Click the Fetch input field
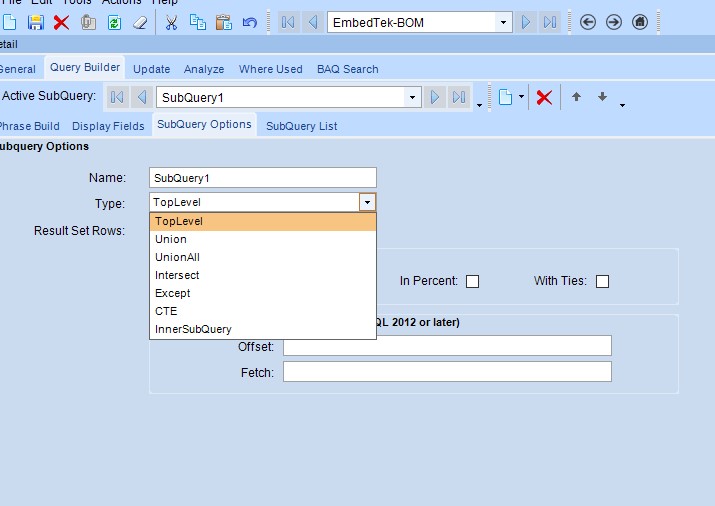This screenshot has height=506, width=715. click(447, 372)
